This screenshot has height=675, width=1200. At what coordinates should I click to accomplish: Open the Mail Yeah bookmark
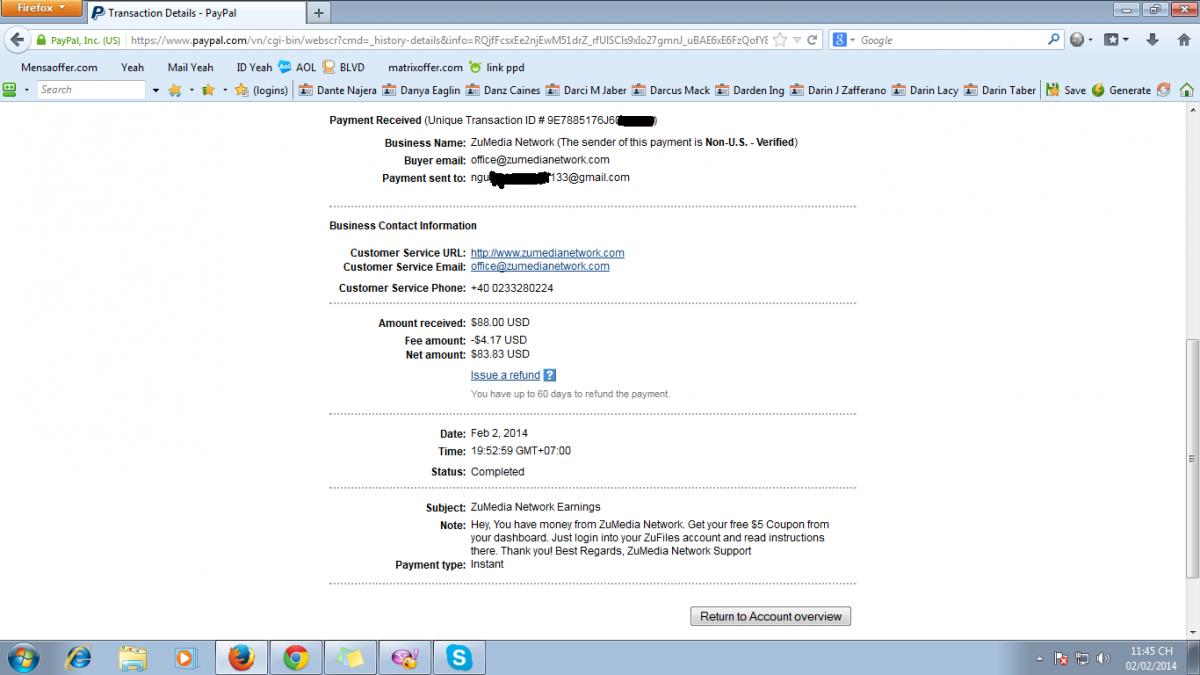click(x=190, y=67)
